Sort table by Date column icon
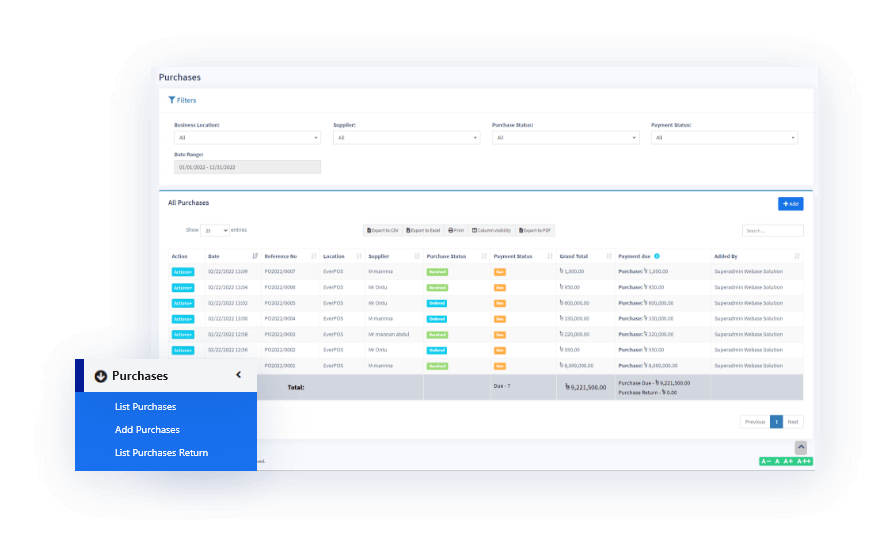The image size is (896, 554). [255, 256]
